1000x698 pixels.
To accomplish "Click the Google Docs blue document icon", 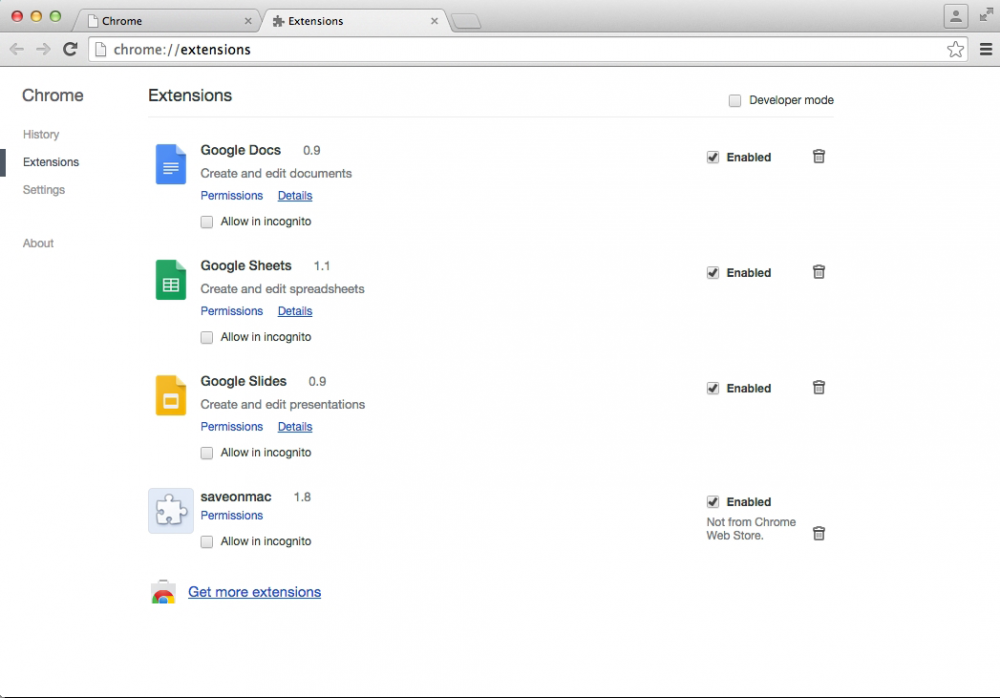I will pyautogui.click(x=171, y=164).
